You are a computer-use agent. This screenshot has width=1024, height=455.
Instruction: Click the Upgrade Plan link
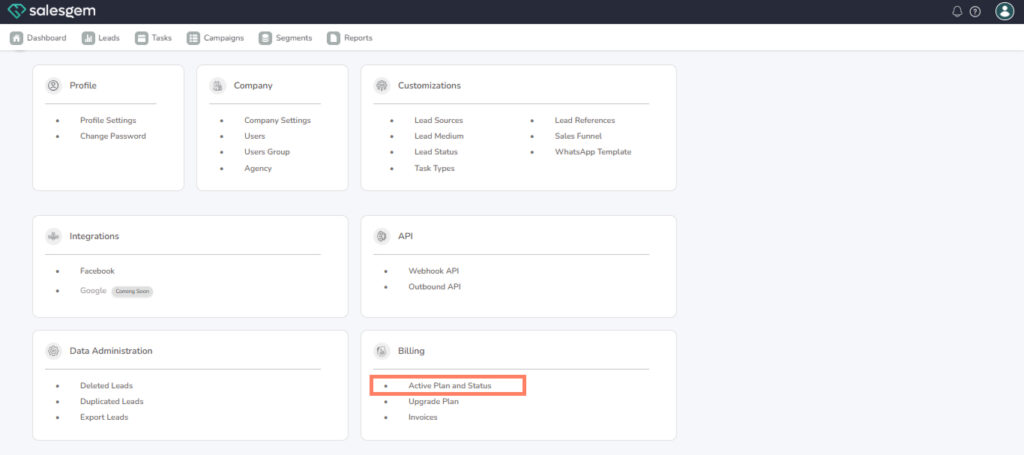click(433, 401)
